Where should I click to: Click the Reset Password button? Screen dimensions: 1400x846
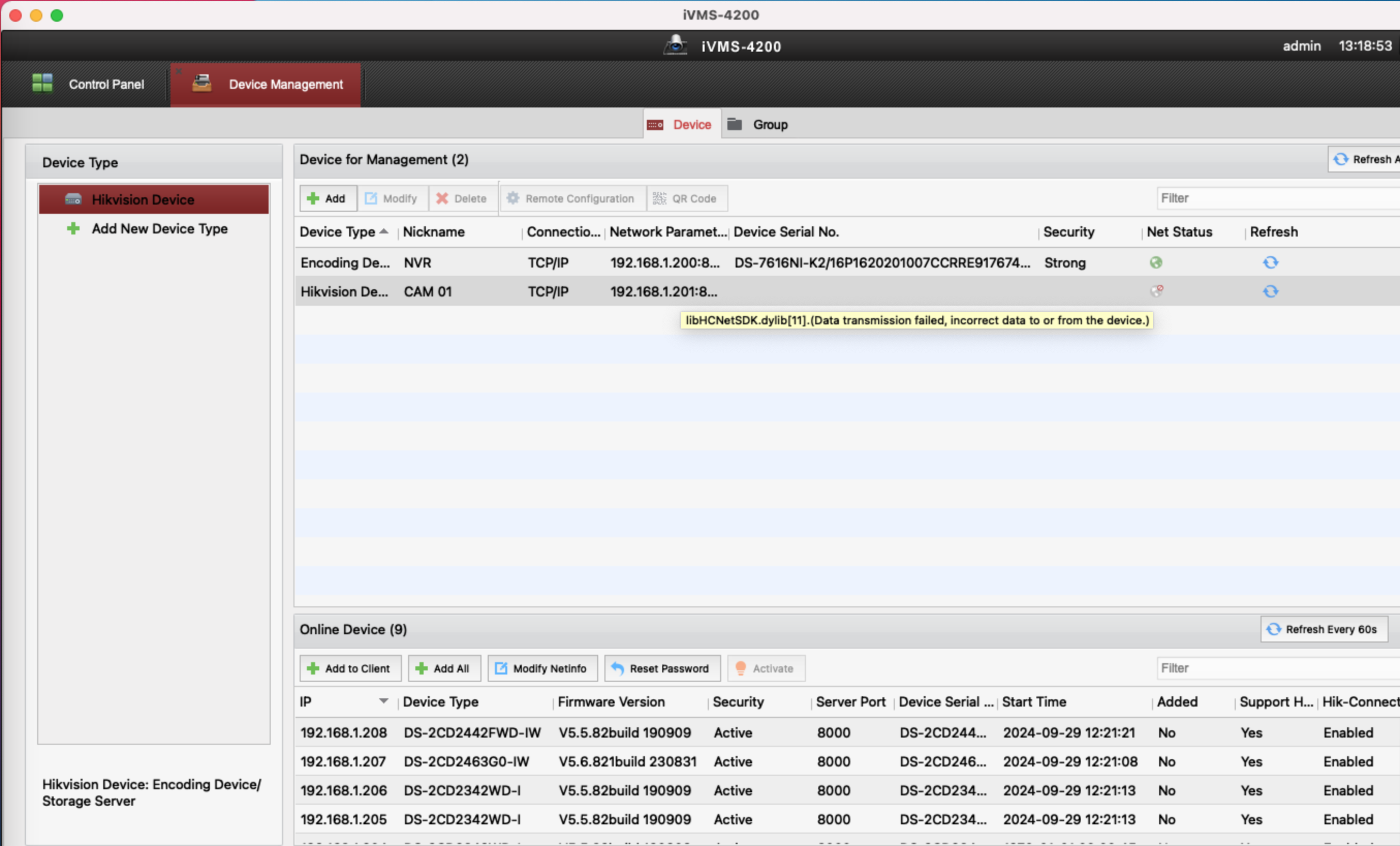tap(661, 668)
